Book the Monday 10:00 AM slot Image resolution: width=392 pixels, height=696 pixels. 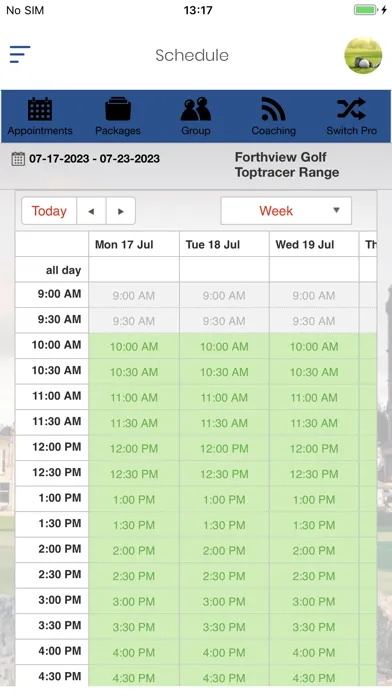pyautogui.click(x=134, y=346)
